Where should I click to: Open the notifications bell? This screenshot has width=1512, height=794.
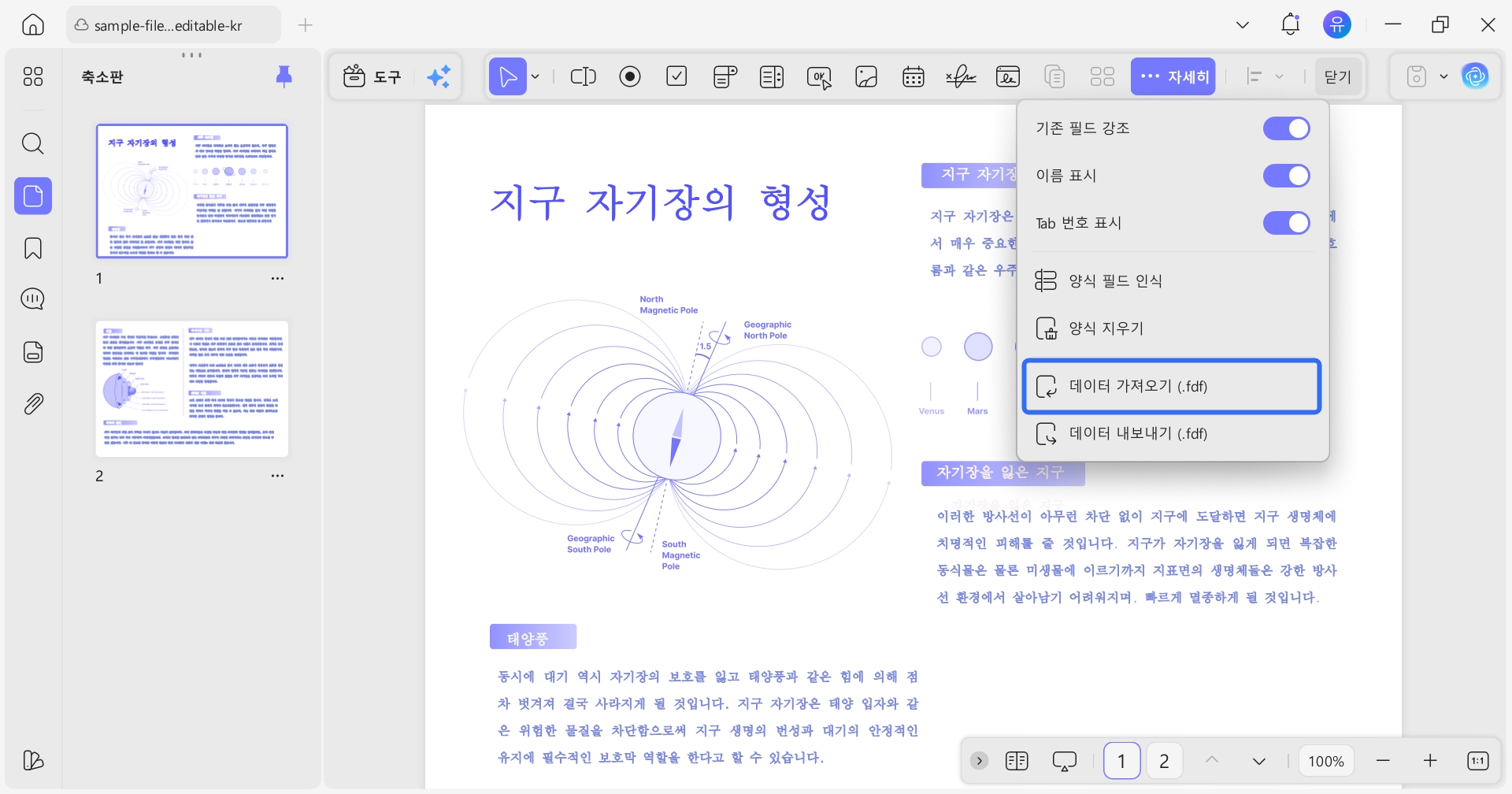point(1290,25)
